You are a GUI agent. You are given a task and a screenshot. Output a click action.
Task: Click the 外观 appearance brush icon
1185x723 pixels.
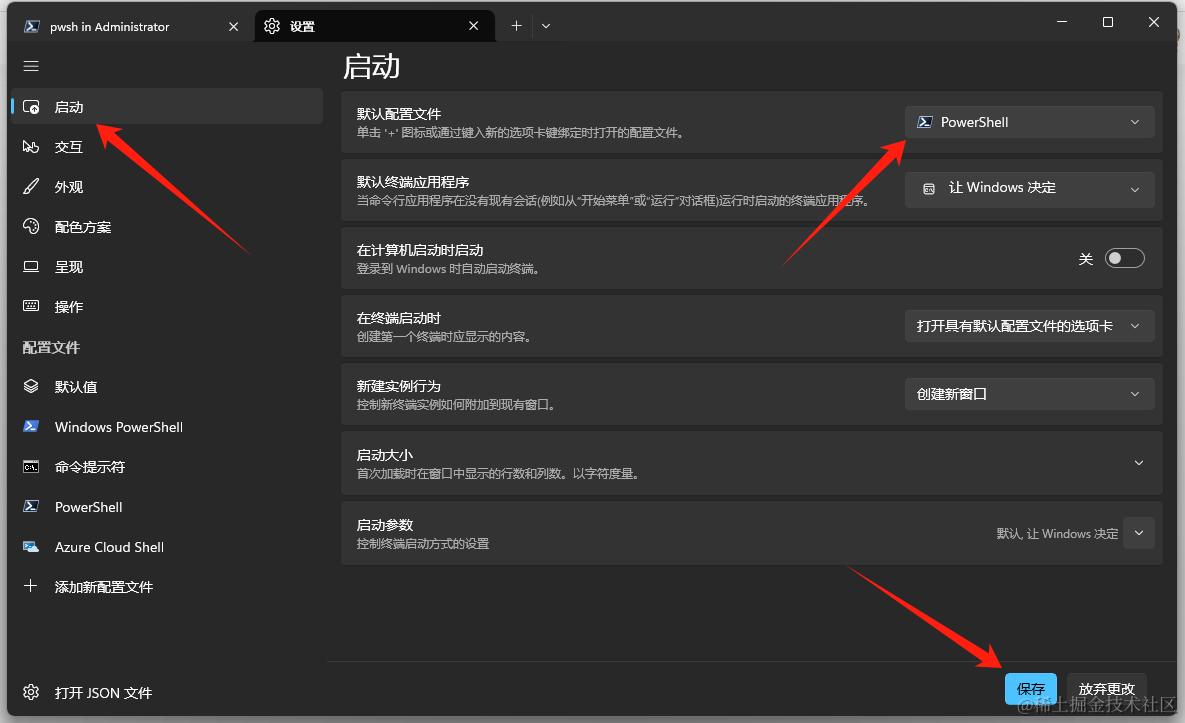pyautogui.click(x=31, y=187)
